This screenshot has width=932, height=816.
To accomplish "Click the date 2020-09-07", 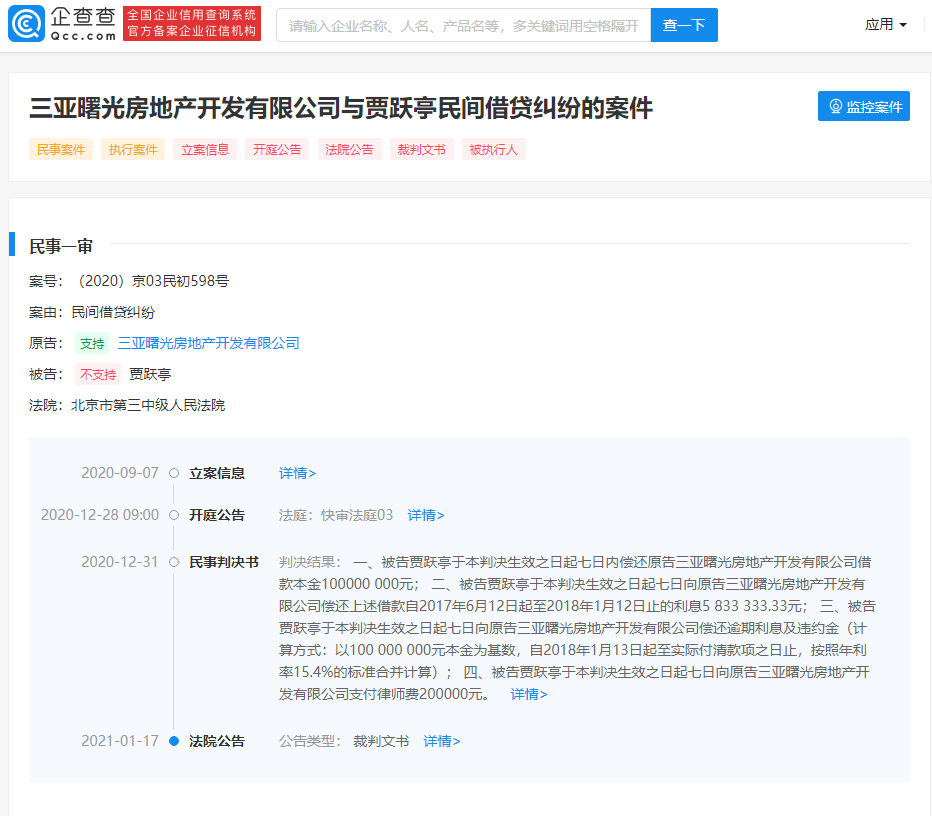I will [x=120, y=473].
